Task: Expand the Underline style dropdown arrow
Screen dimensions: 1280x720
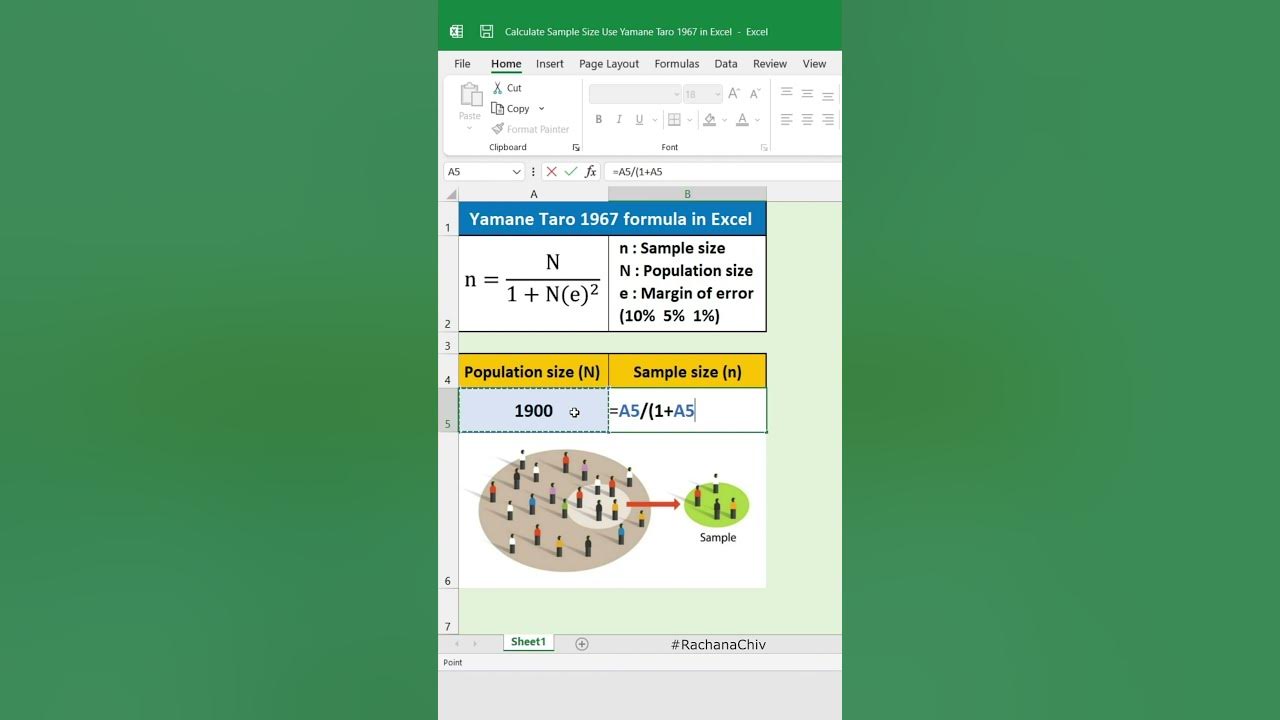Action: click(656, 121)
